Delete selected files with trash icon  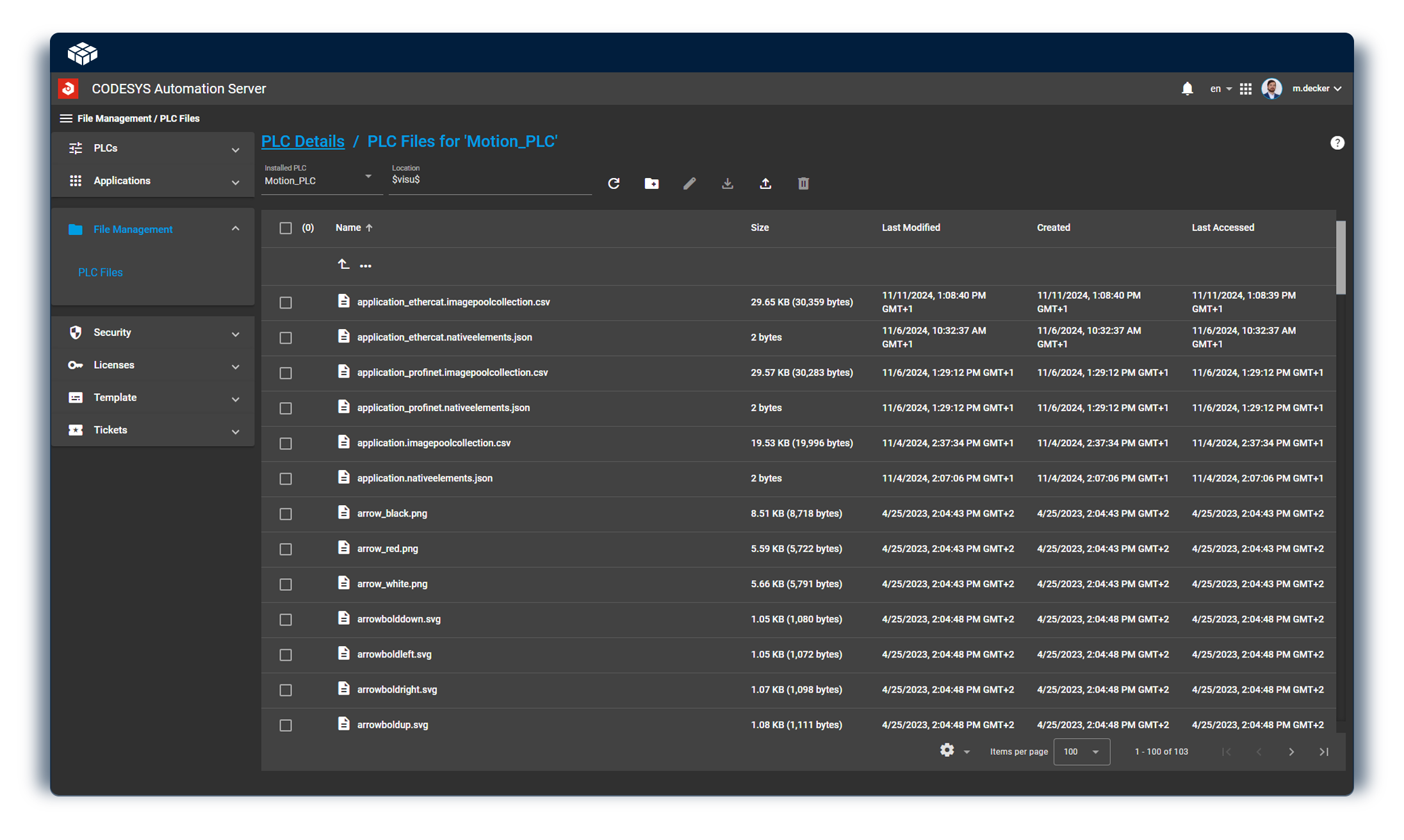coord(803,184)
